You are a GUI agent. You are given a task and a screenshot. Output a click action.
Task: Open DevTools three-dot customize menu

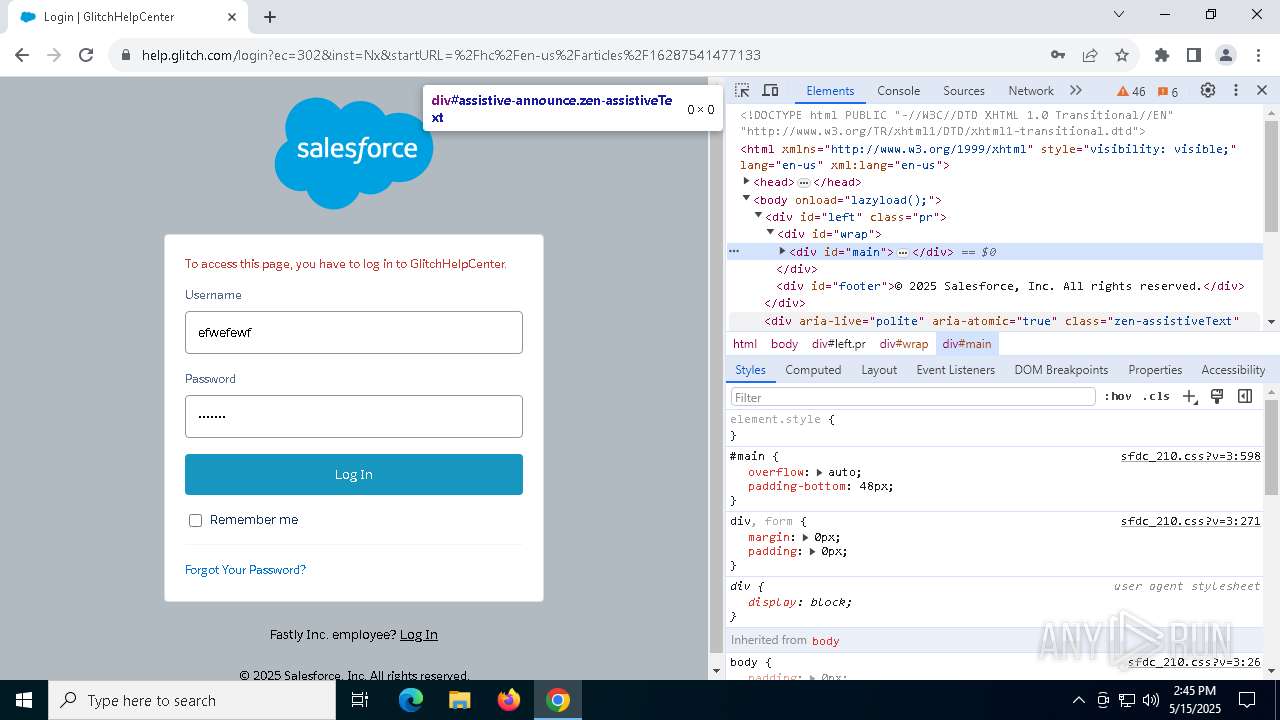tap(1236, 90)
